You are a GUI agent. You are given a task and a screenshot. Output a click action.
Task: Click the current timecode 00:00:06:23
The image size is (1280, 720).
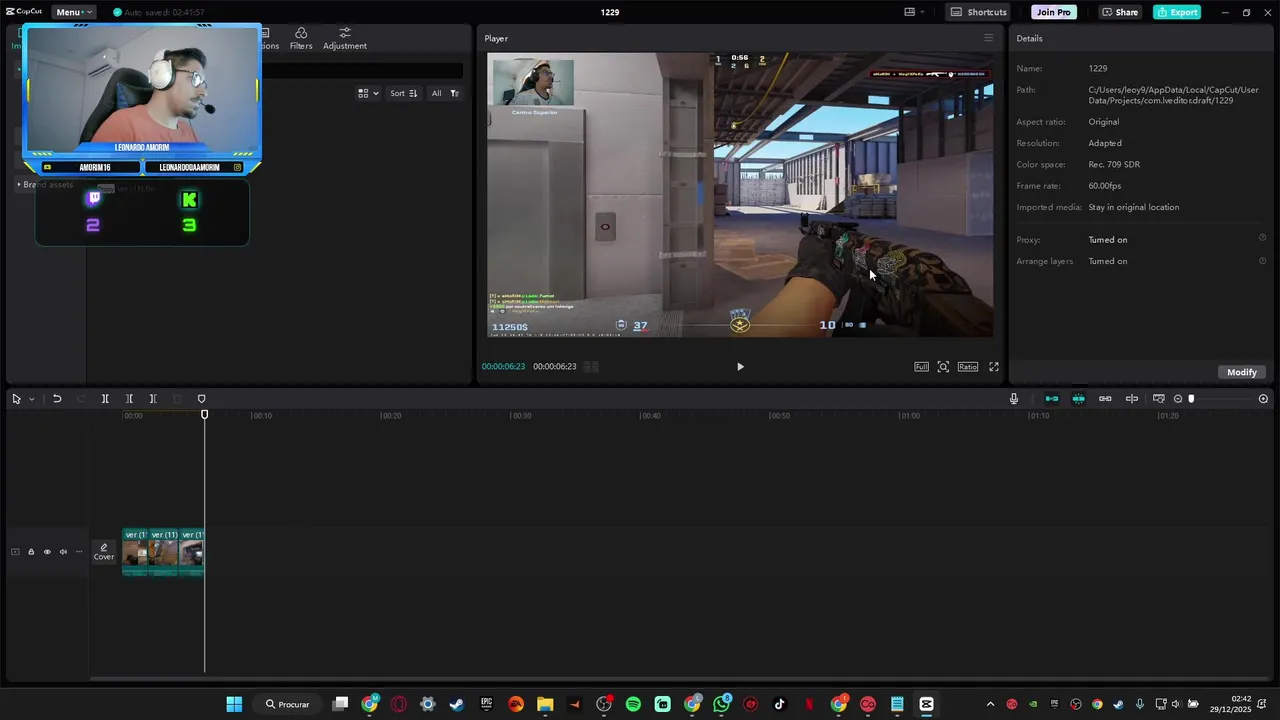click(503, 367)
